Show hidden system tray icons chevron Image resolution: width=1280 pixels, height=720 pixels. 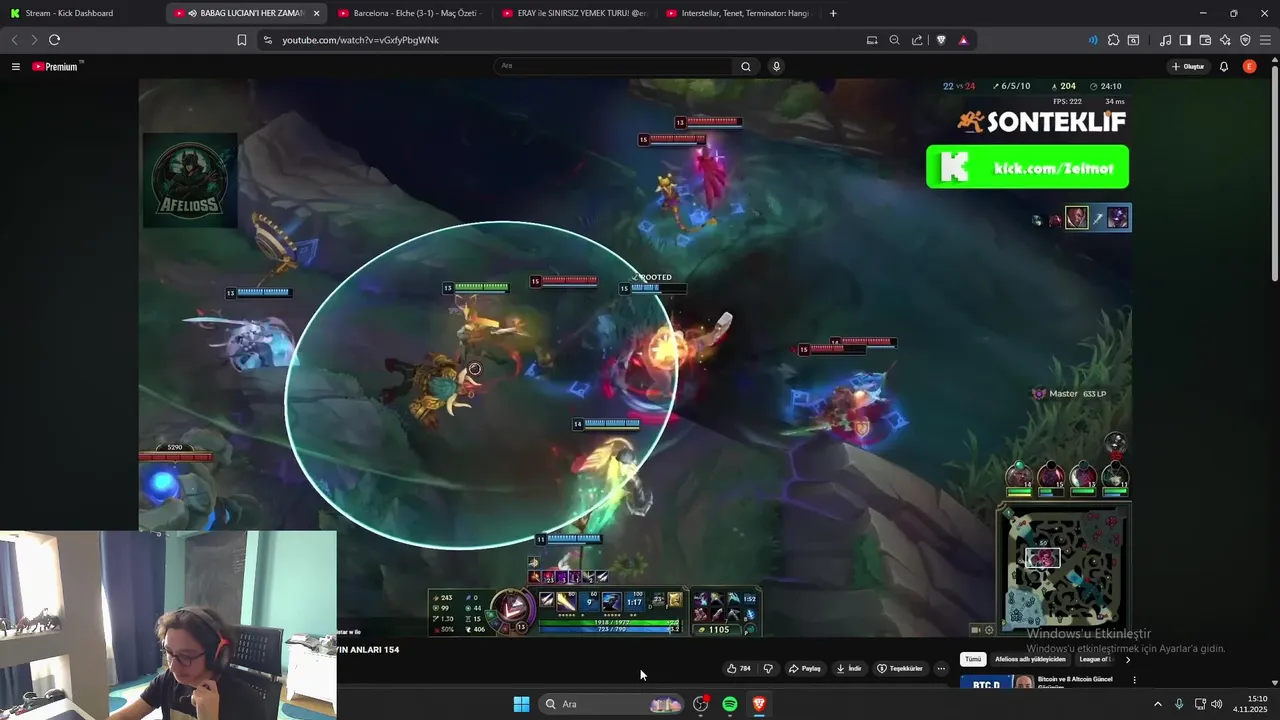tap(1158, 704)
